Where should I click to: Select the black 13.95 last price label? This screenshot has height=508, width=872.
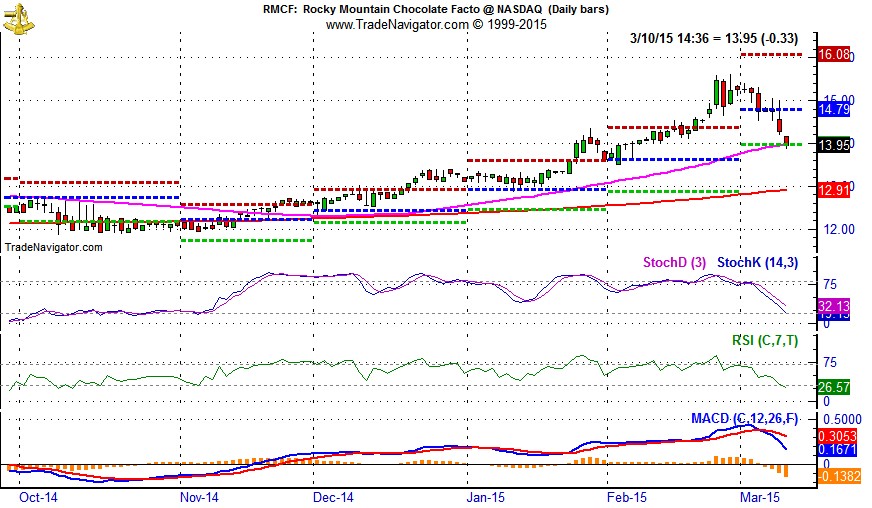click(834, 145)
